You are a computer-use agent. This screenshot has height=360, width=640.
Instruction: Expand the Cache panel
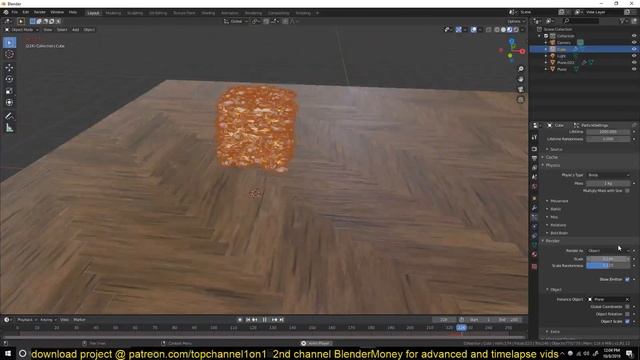click(551, 157)
